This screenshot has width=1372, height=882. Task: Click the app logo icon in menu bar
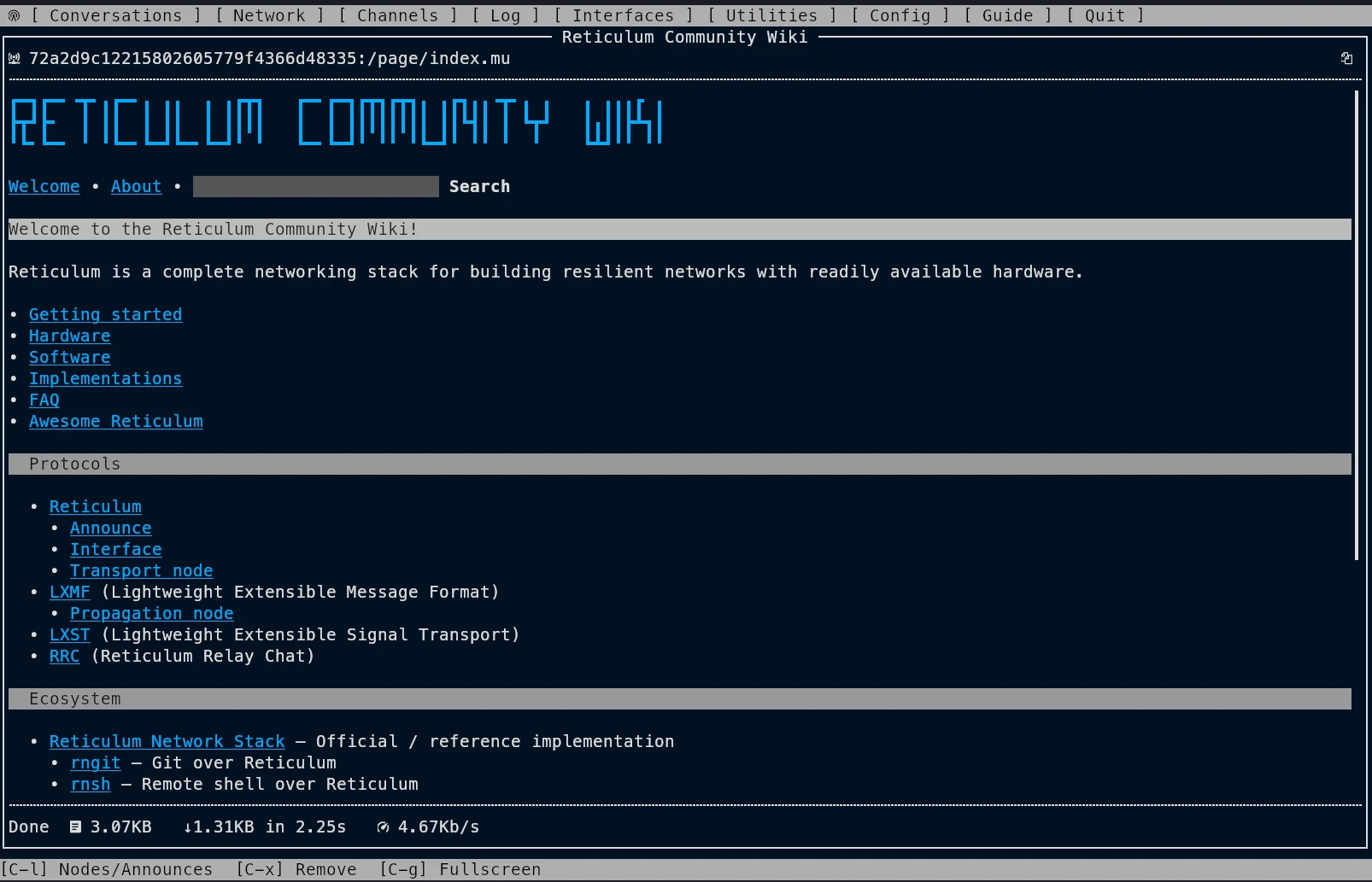(14, 15)
